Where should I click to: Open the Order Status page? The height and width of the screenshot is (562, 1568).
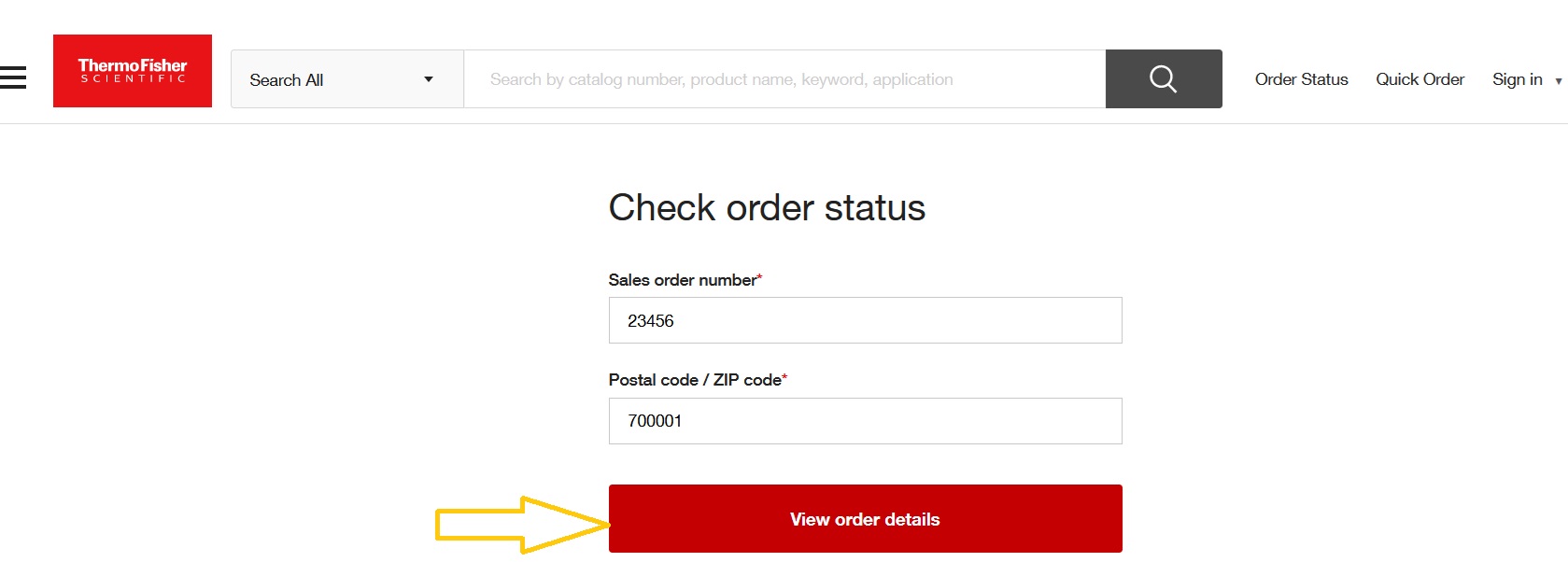(x=1301, y=79)
